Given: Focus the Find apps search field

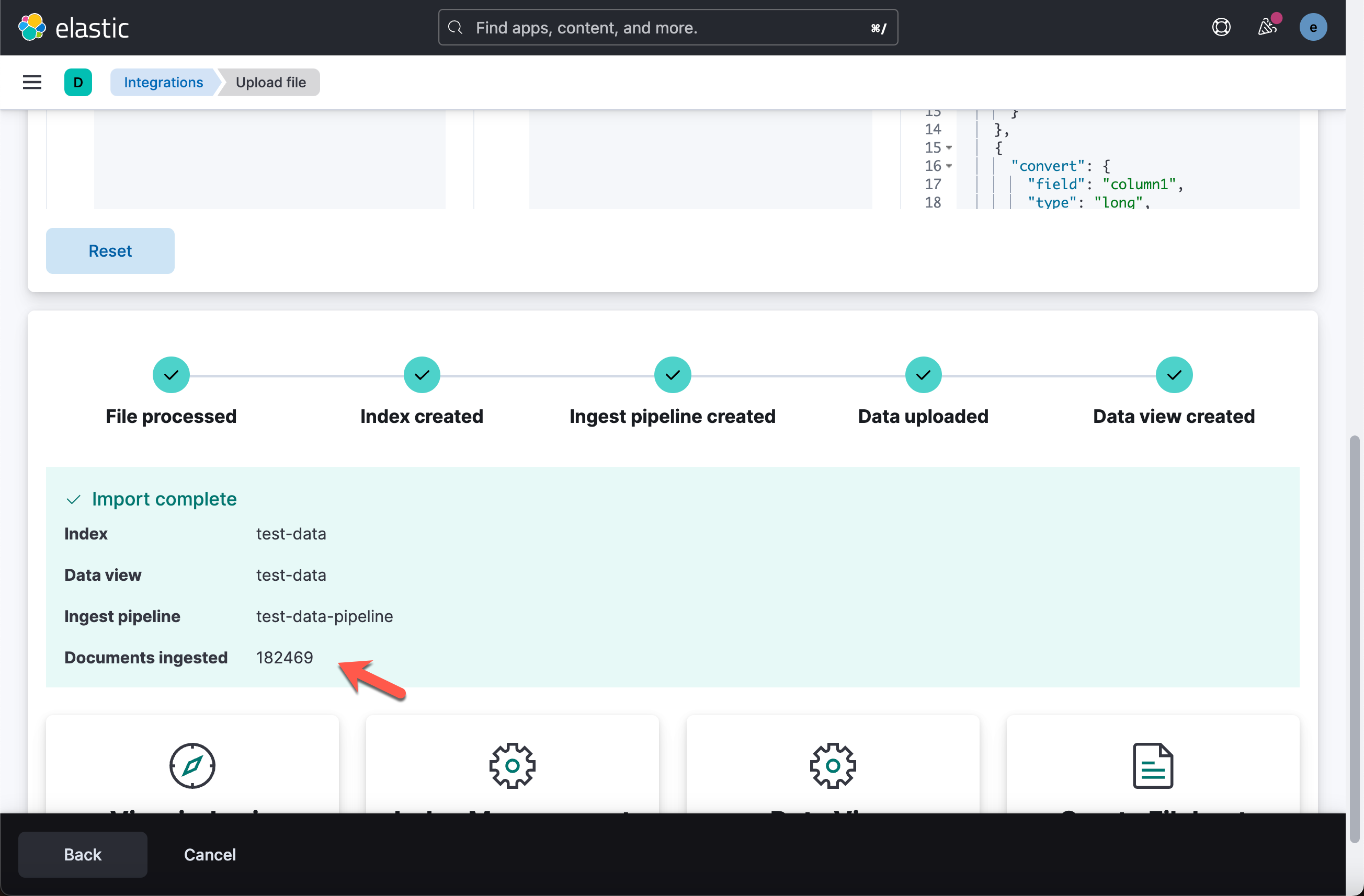Looking at the screenshot, I should (x=668, y=28).
